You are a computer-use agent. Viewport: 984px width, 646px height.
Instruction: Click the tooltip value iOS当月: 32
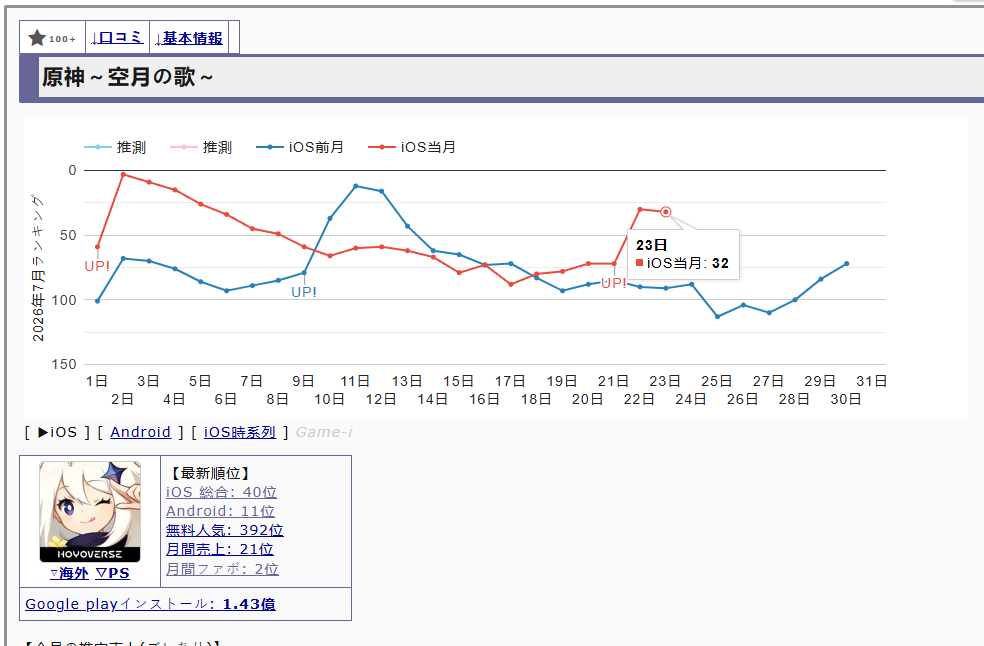click(682, 263)
